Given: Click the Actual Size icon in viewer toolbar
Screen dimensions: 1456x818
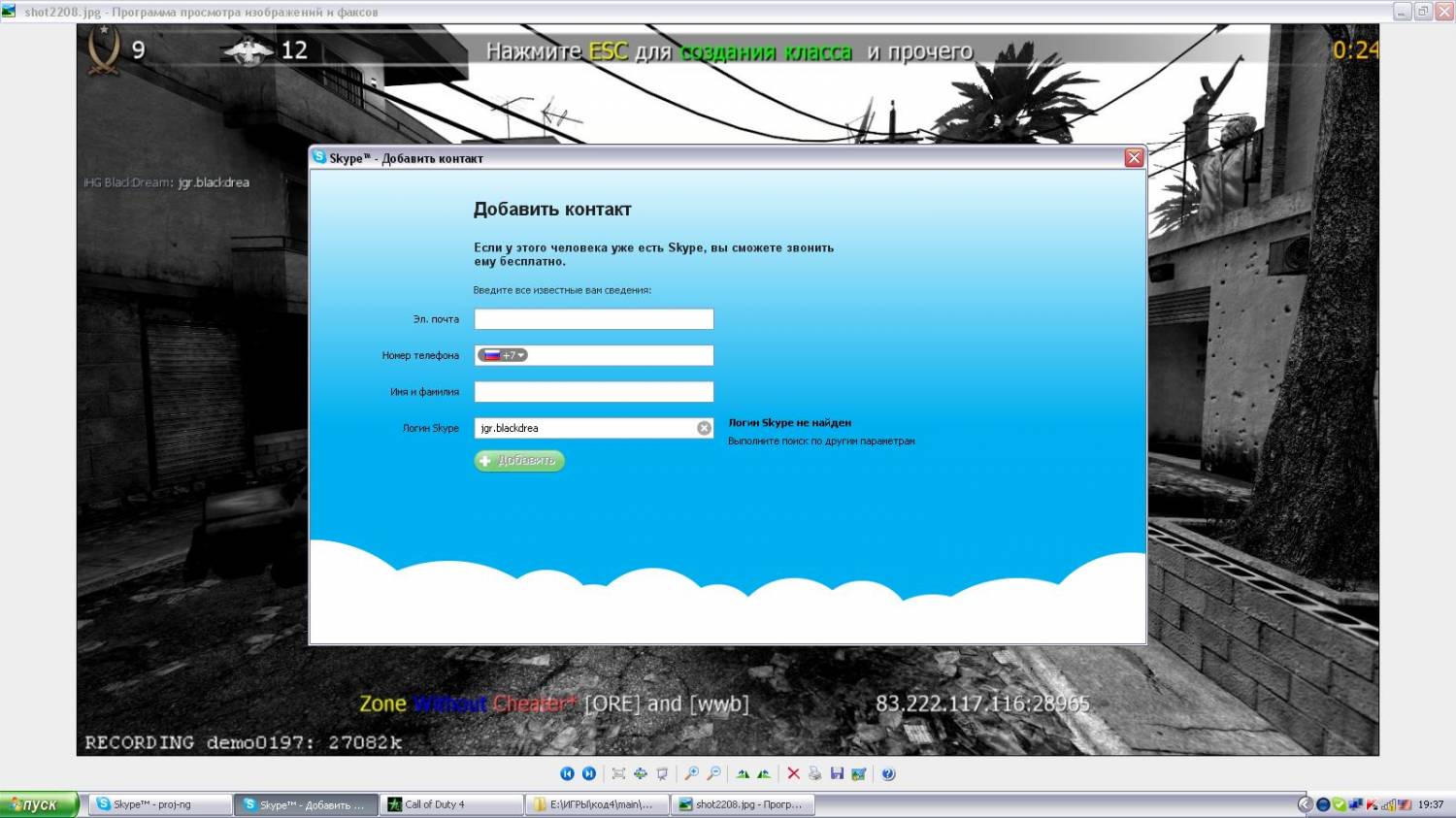Looking at the screenshot, I should [641, 773].
